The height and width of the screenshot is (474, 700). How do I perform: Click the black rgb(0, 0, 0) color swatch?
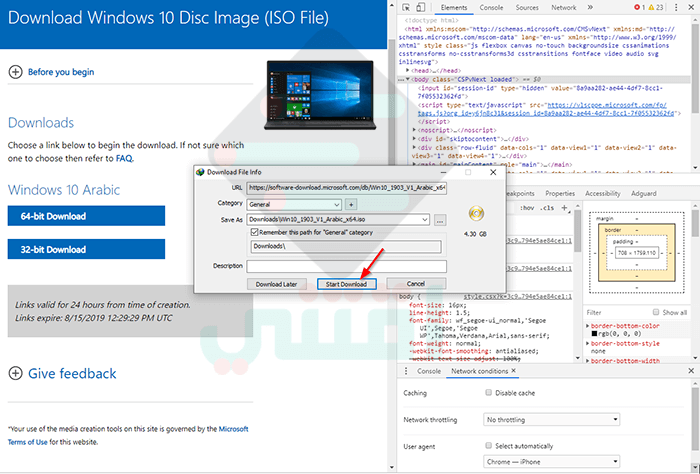click(x=594, y=334)
